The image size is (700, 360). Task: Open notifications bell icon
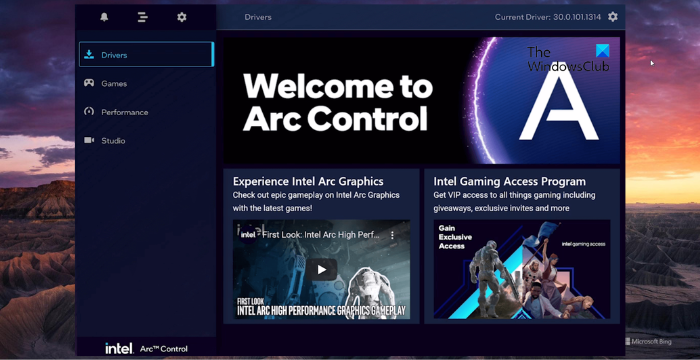(104, 17)
